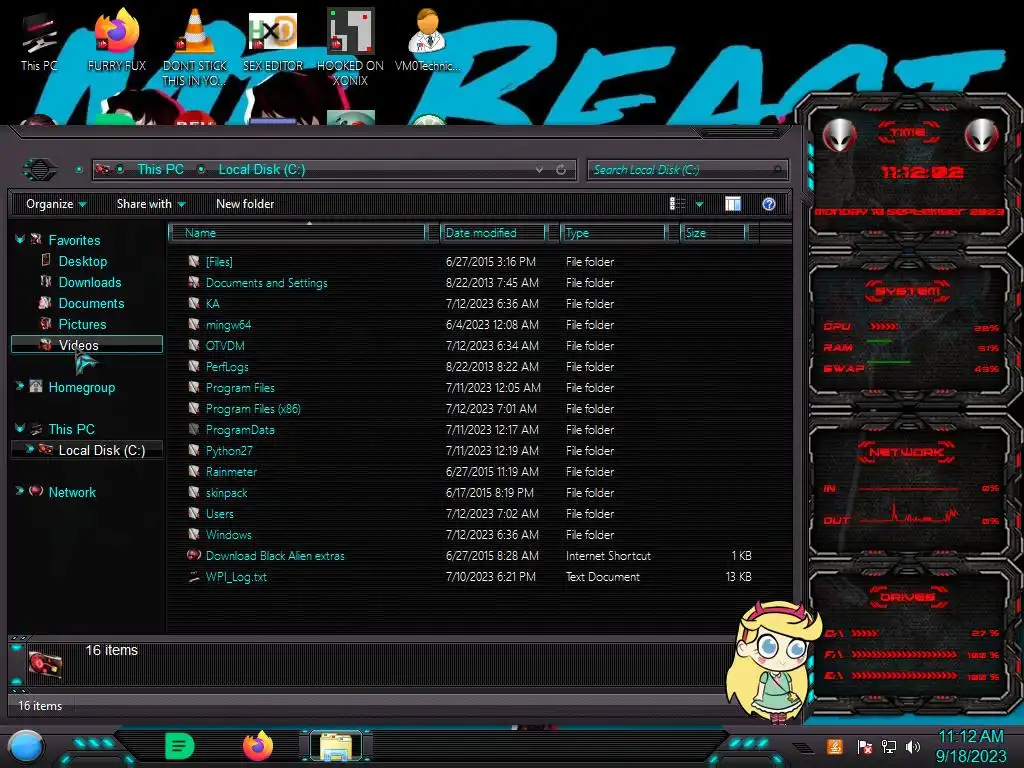Select Videos in the navigation pane
Viewport: 1024px width, 768px height.
coord(87,344)
